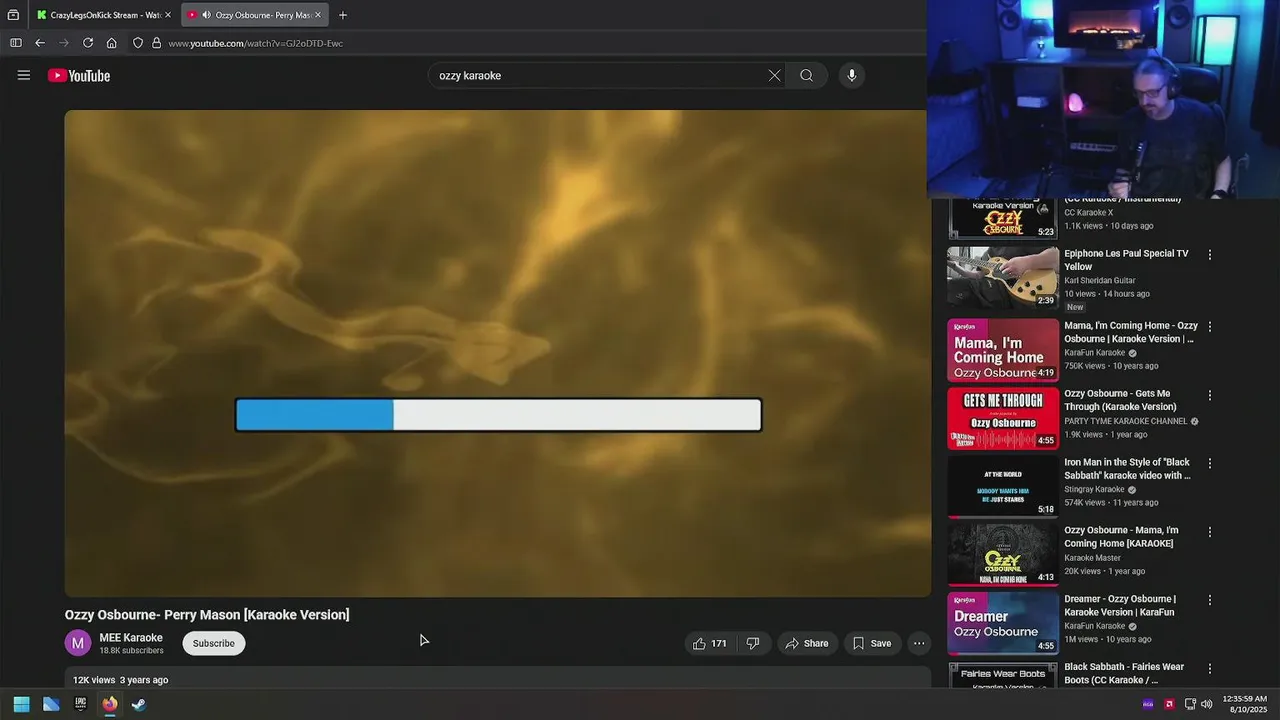
Task: Select the Ozzy Osbourne- Perry Mason tab
Action: point(255,15)
